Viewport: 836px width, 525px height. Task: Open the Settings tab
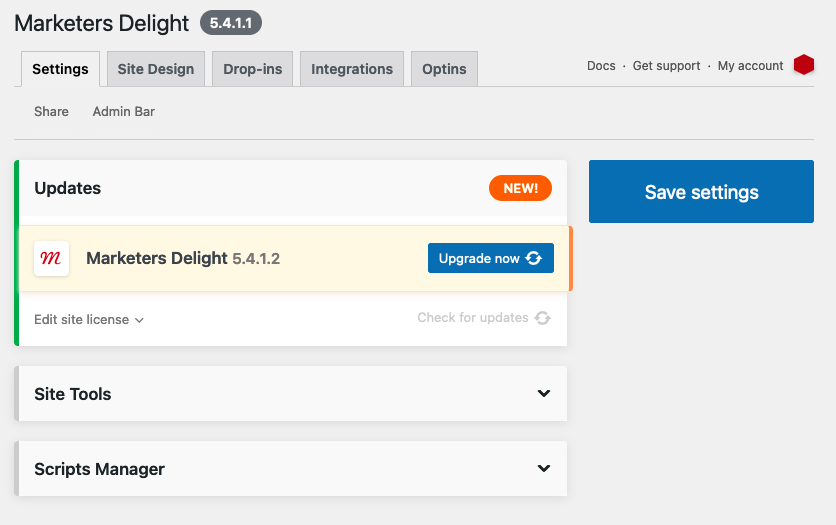point(60,69)
